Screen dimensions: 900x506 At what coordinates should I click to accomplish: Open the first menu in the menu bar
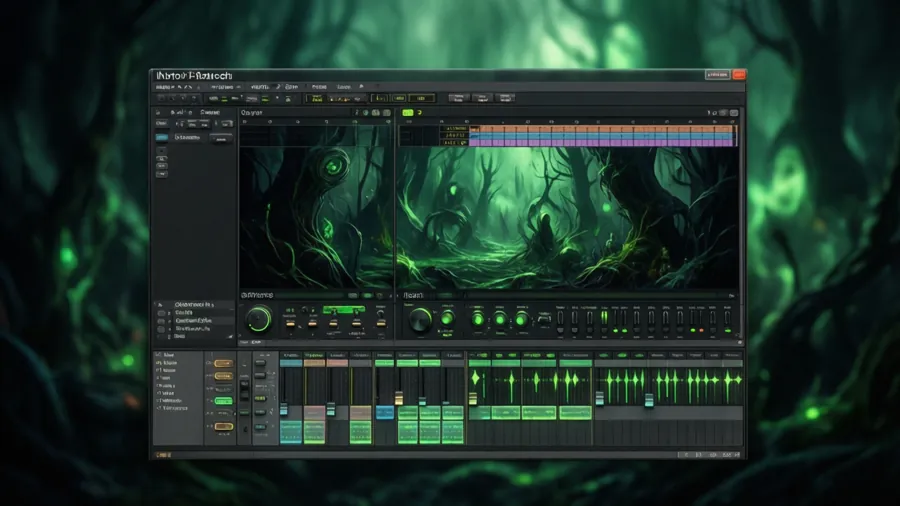click(x=164, y=87)
